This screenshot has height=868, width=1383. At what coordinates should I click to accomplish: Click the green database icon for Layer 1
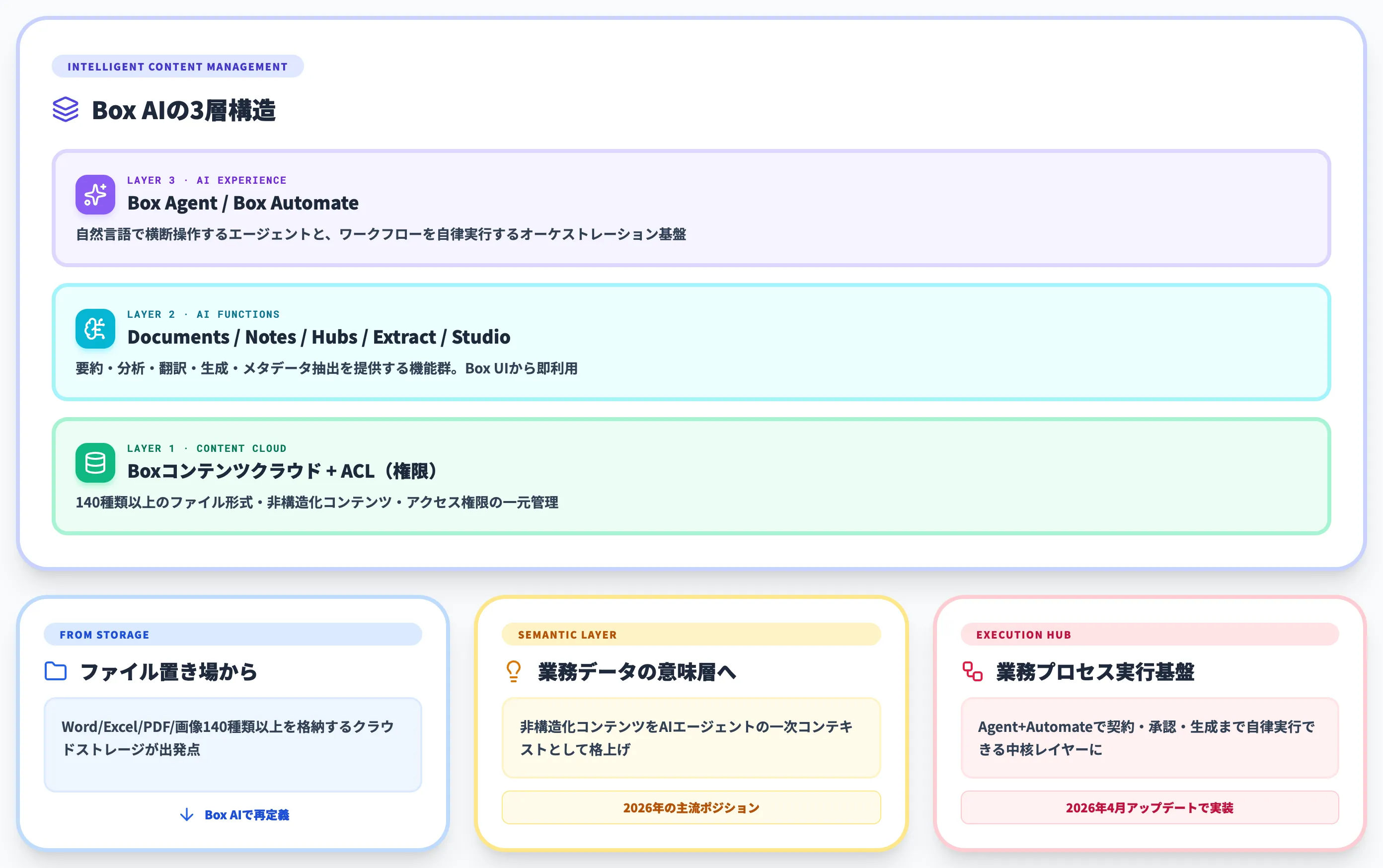(x=95, y=463)
